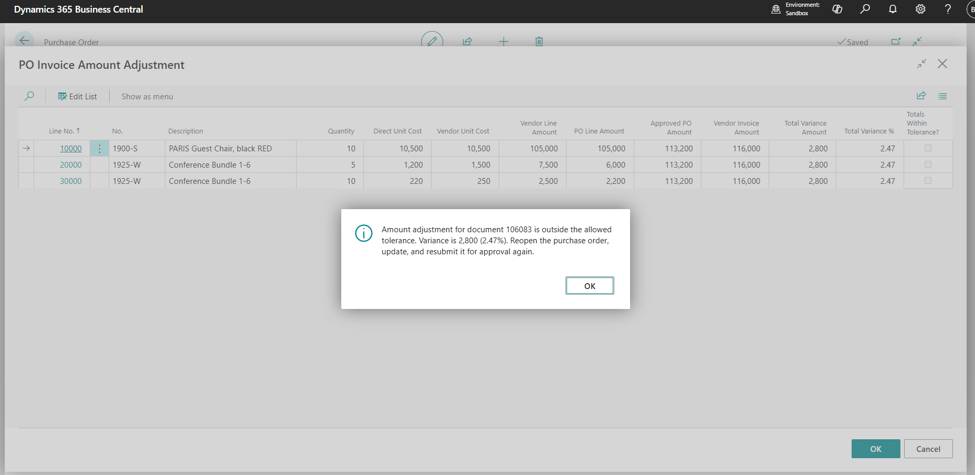Open row options for line 10000
975x475 pixels.
click(99, 149)
